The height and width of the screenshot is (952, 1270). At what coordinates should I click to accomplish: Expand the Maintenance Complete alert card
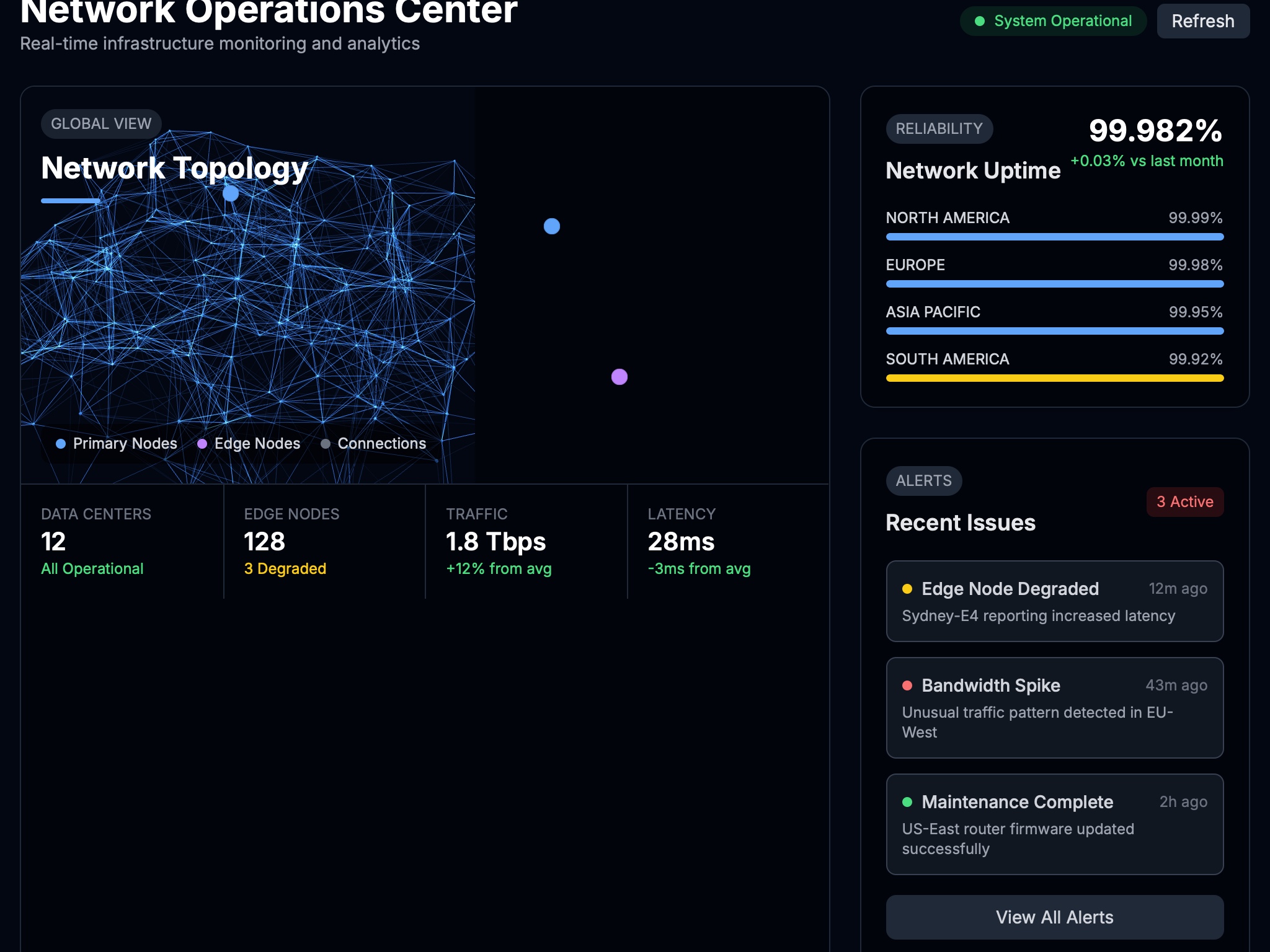(1055, 824)
